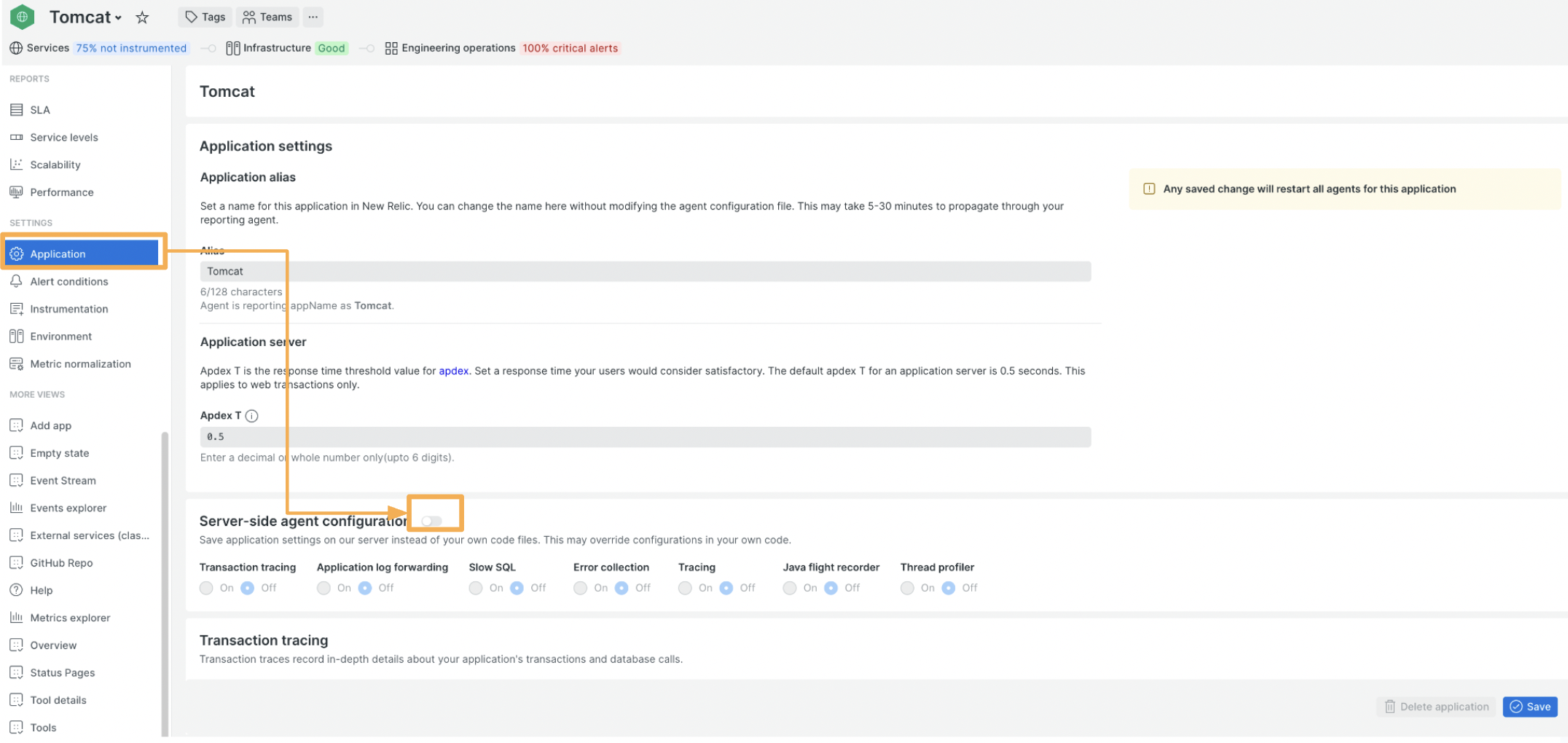1568x743 pixels.
Task: Follow the apdex link
Action: pyautogui.click(x=453, y=371)
